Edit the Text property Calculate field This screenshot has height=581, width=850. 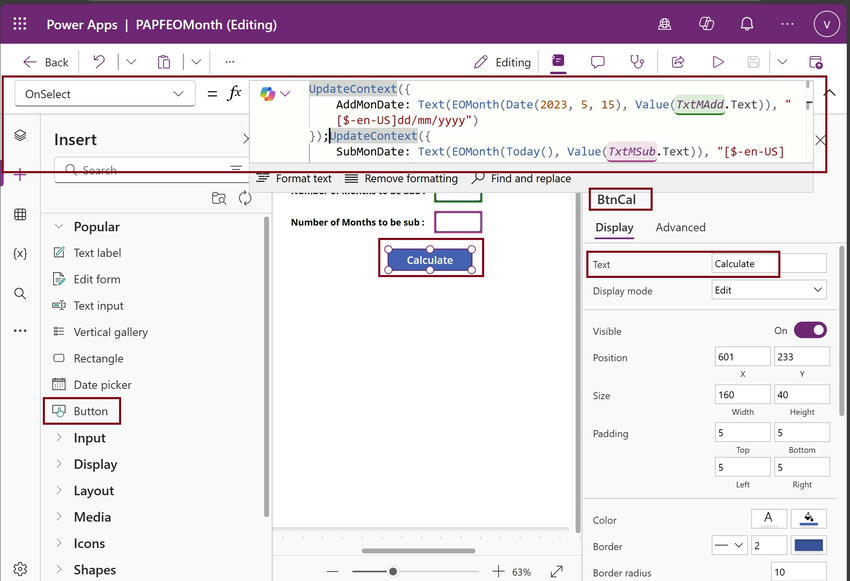[x=769, y=264]
